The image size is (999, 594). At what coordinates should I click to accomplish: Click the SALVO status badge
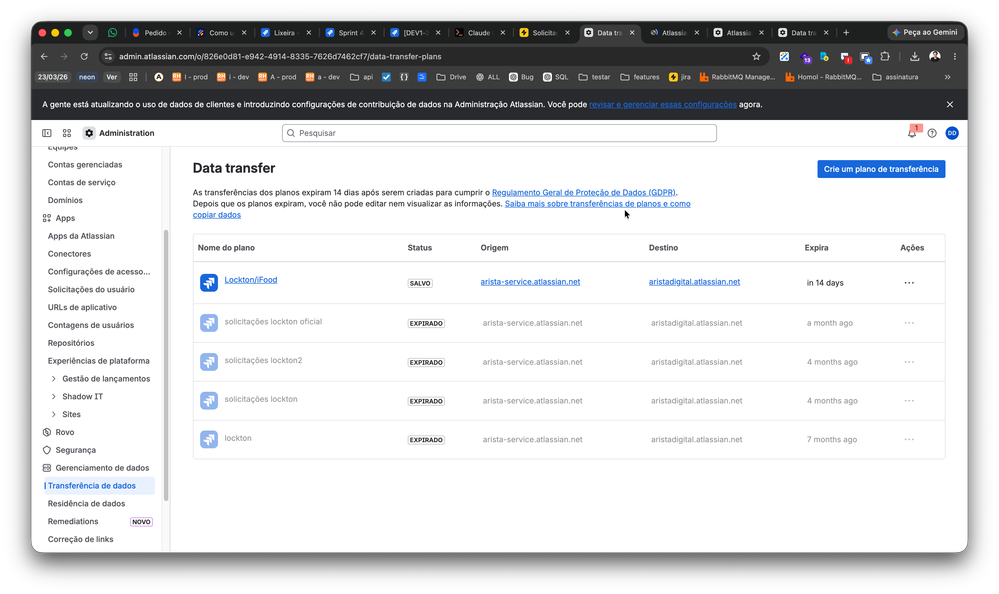(420, 283)
